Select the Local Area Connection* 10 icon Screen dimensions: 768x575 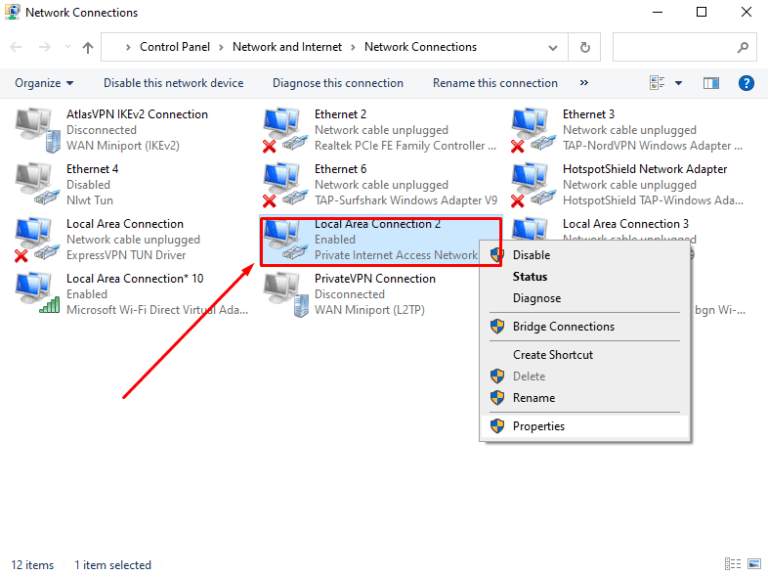point(34,294)
